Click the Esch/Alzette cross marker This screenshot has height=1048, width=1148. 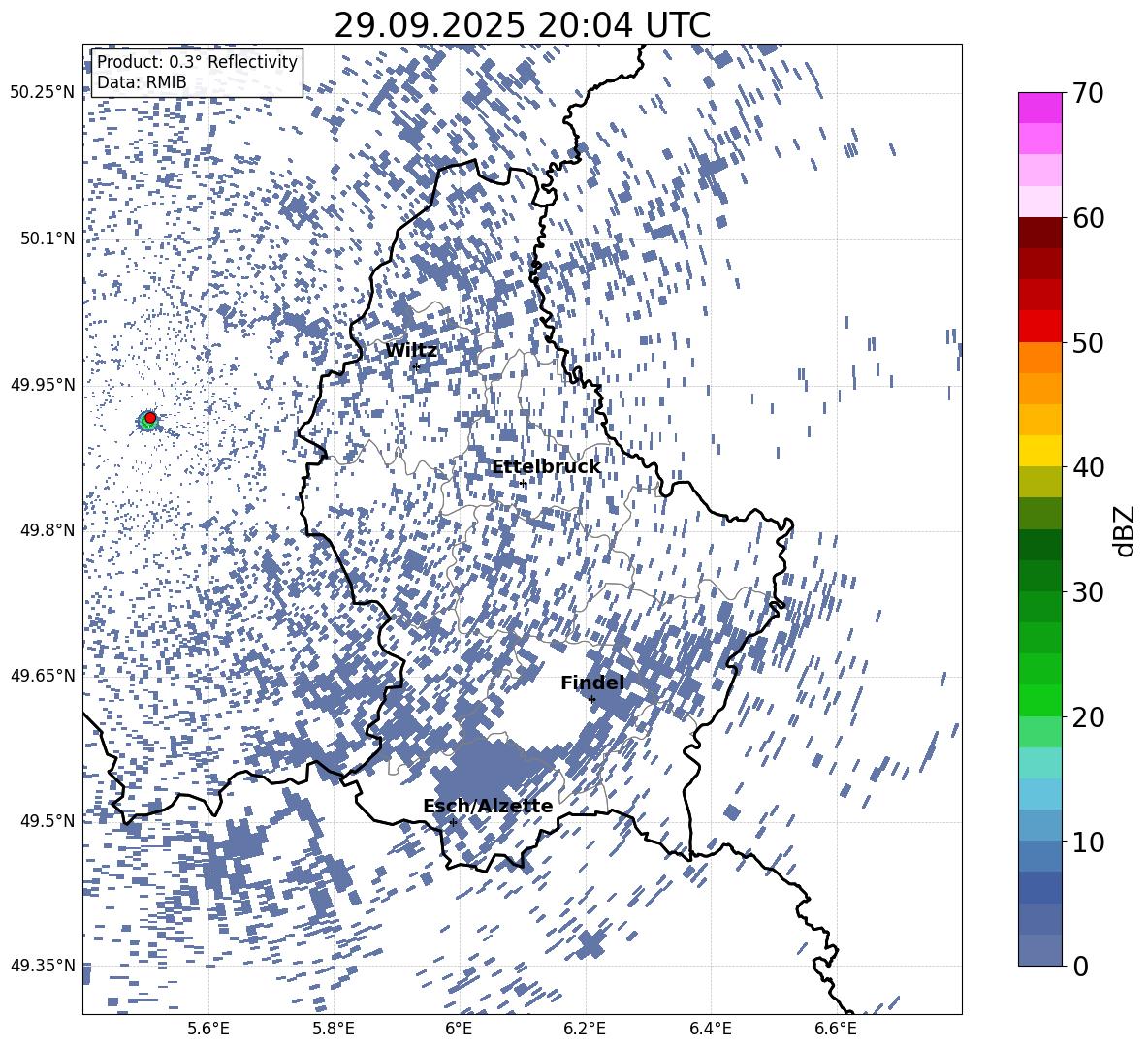[x=453, y=822]
